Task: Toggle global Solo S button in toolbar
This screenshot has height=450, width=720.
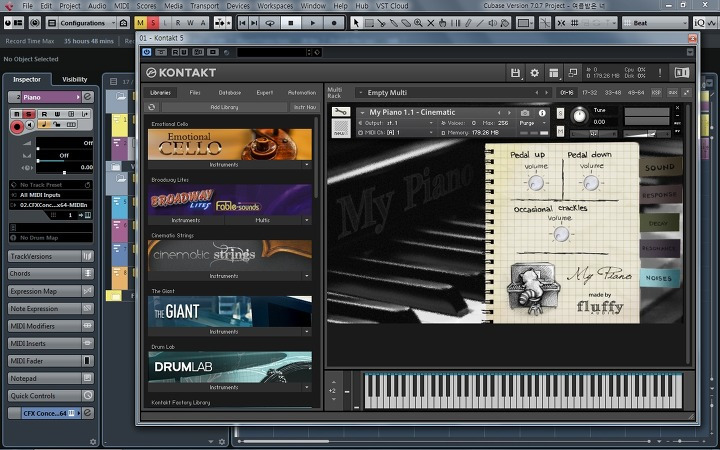Action: 153,23
